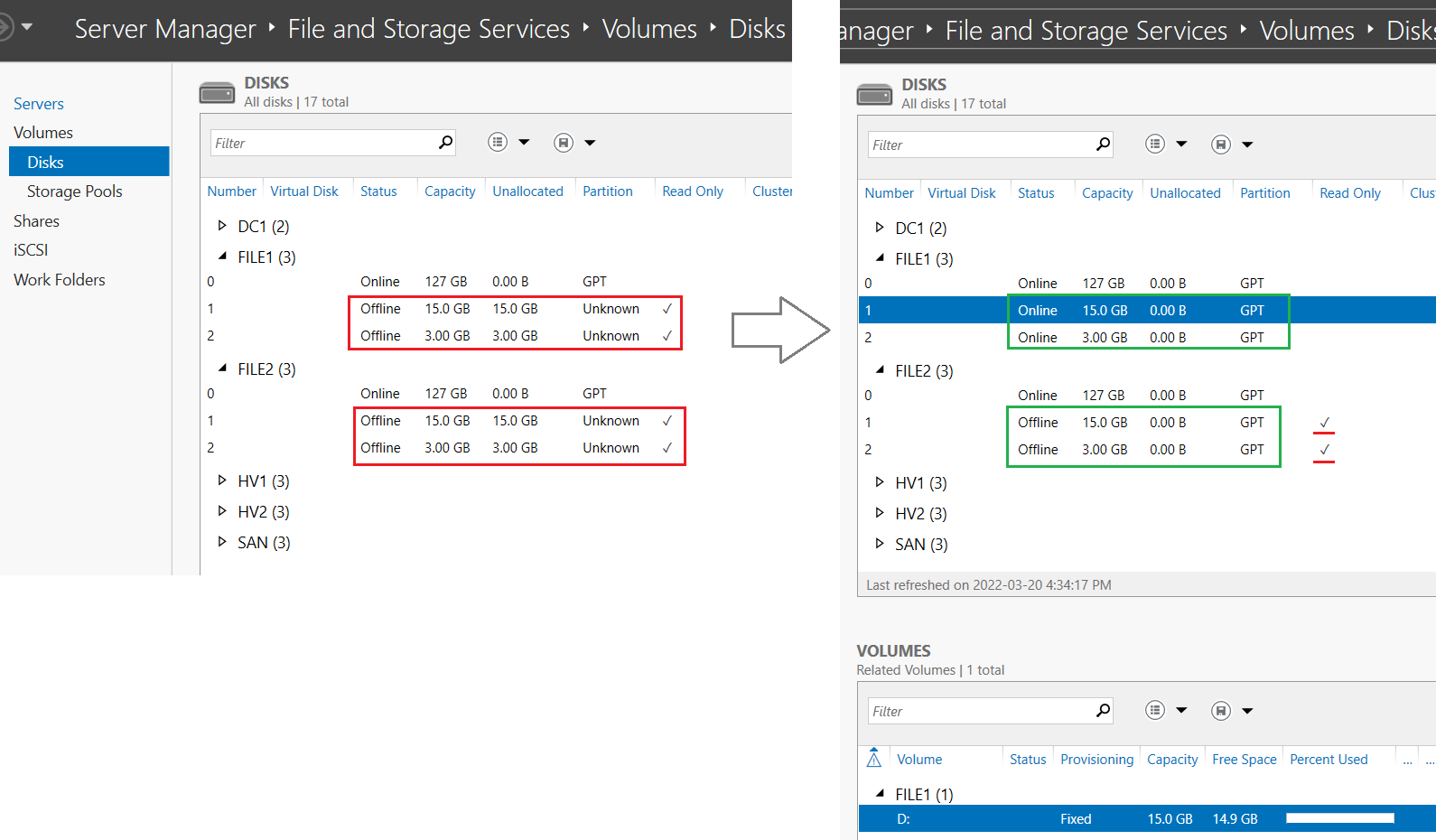This screenshot has width=1436, height=840.
Task: Expand the DC1 (2) group in left panel
Action: [x=222, y=226]
